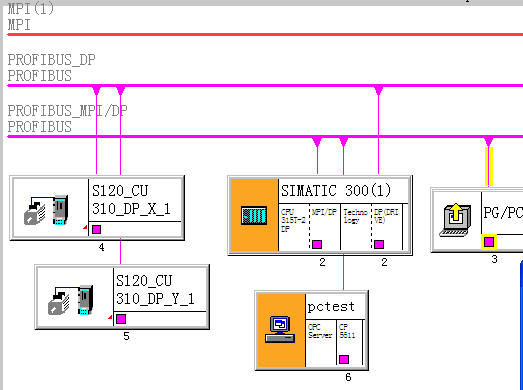Click node address 6 under pctest
Viewport: 523px width, 390px height.
[348, 377]
